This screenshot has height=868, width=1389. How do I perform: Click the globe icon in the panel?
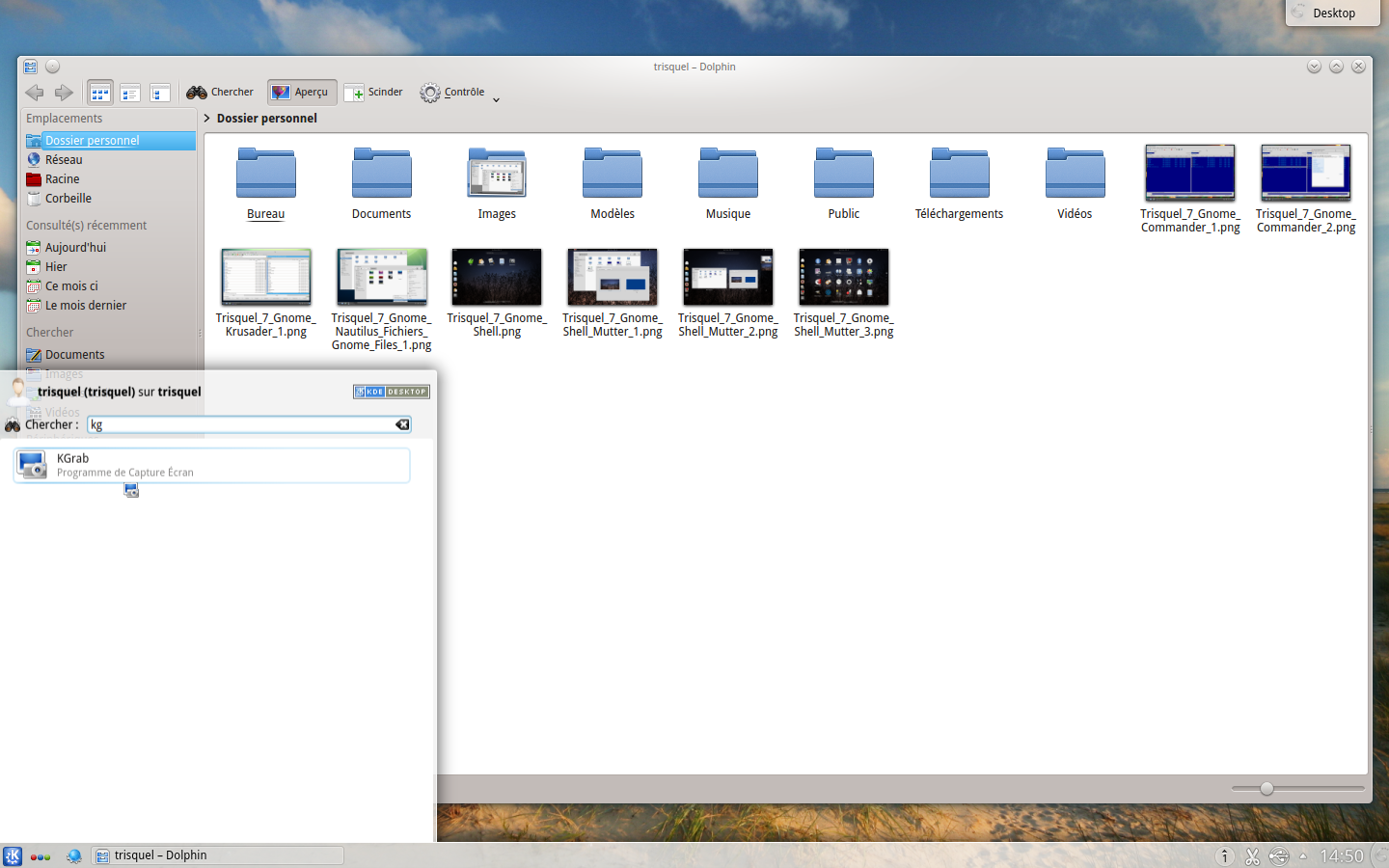pos(74,855)
